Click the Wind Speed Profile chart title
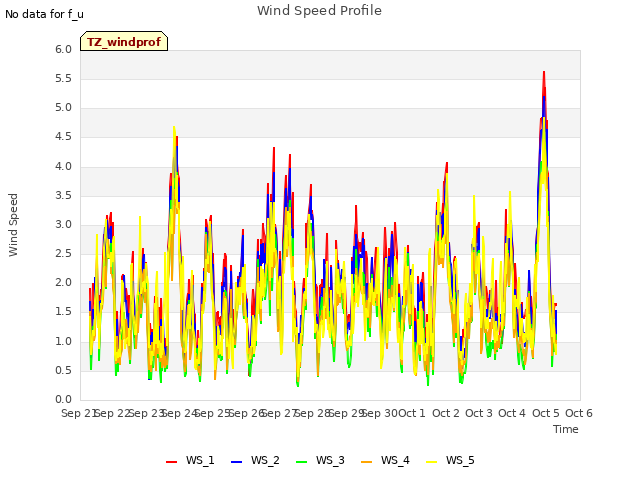640x480 pixels. (319, 11)
